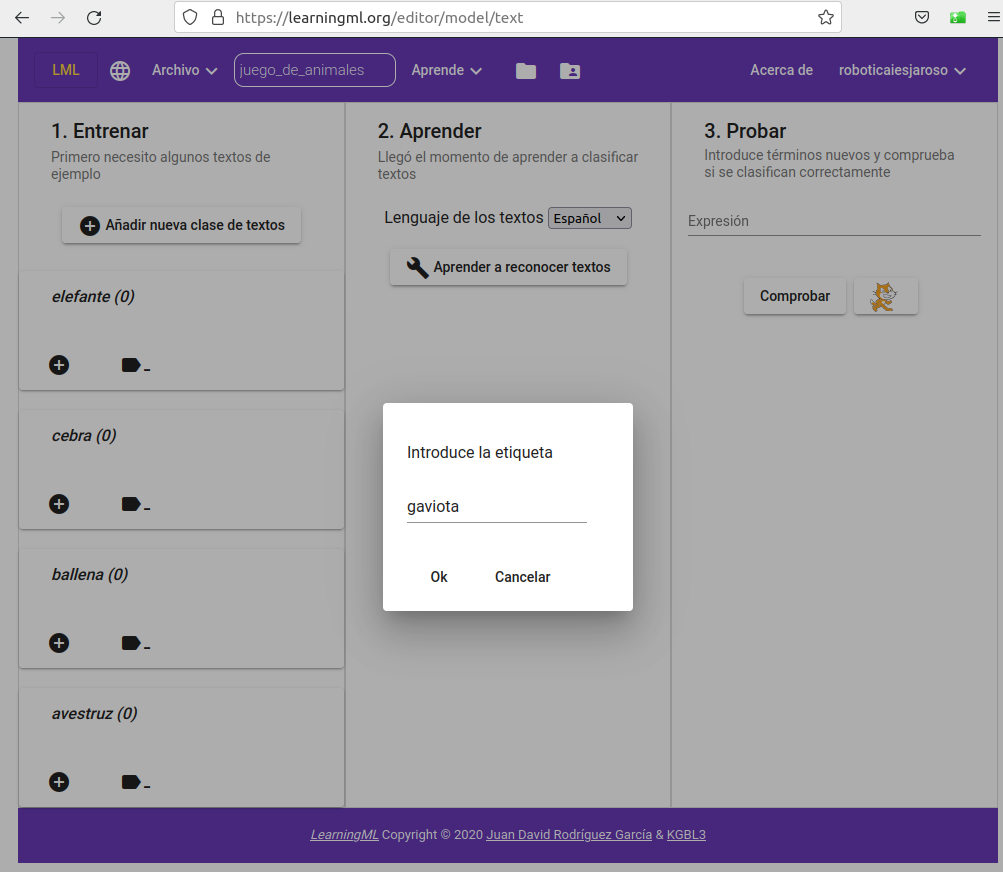Open the KGBL3 footer link
1003x872 pixels.
686,835
